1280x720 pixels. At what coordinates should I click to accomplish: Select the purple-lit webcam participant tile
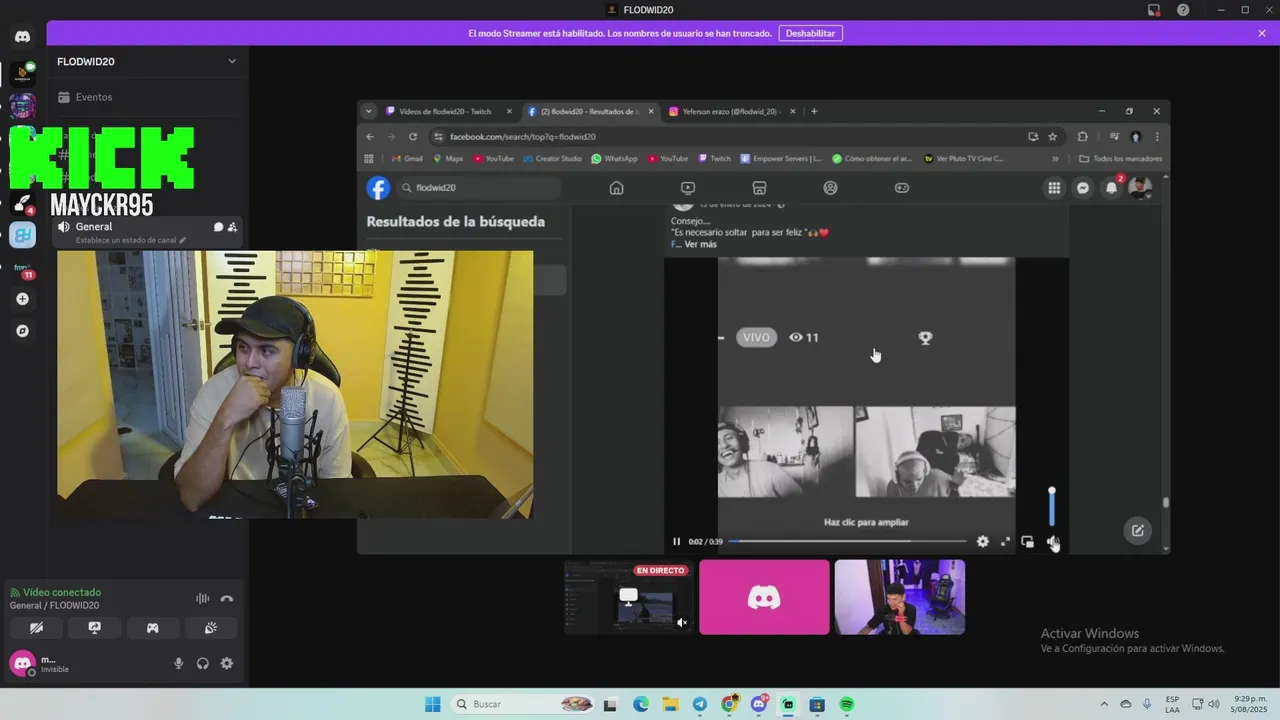[900, 597]
